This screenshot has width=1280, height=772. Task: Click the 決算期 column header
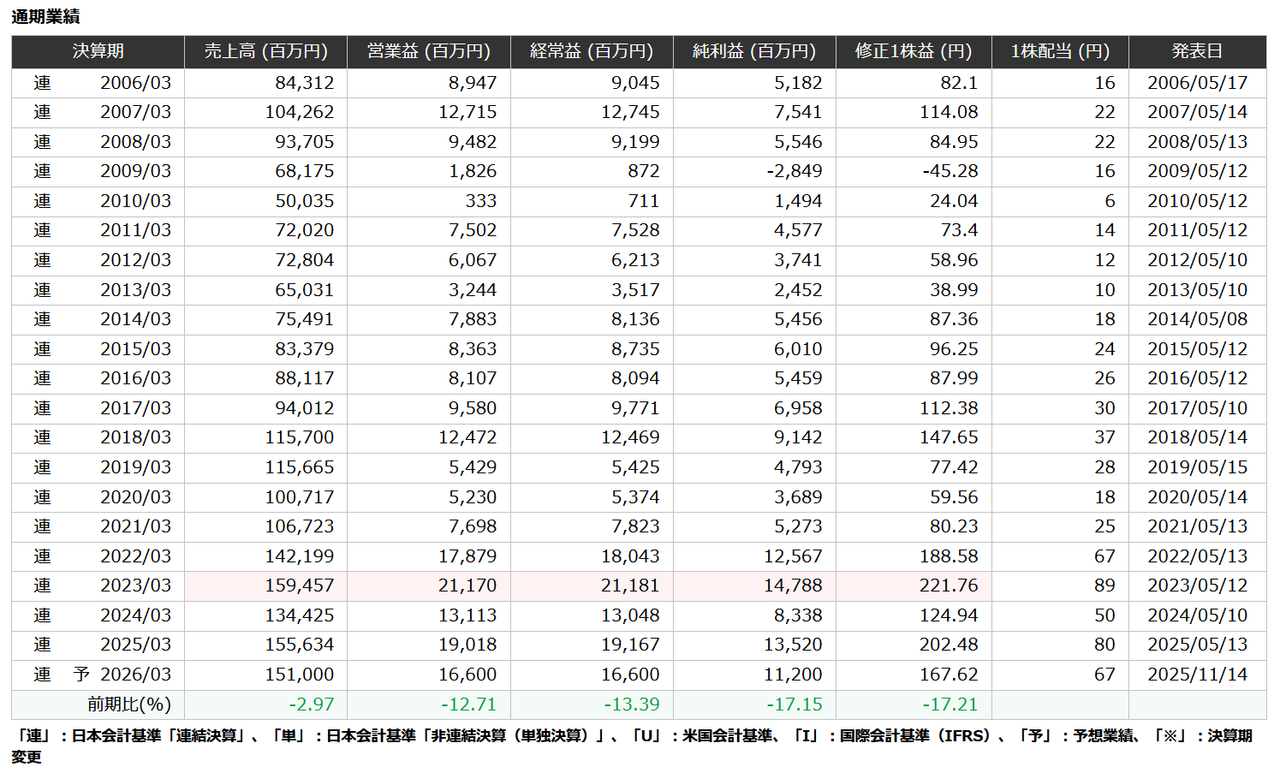98,52
